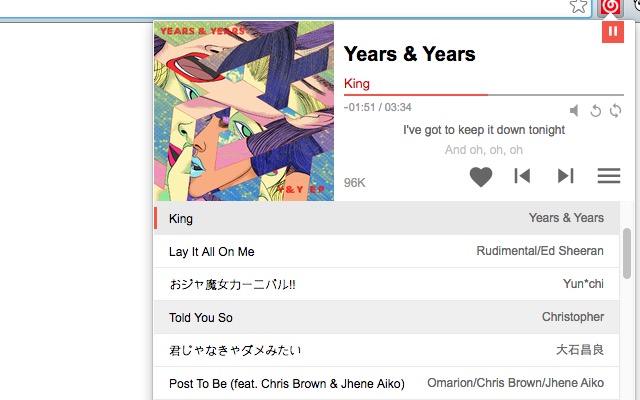Open the King album link
The image size is (640, 400).
[357, 83]
